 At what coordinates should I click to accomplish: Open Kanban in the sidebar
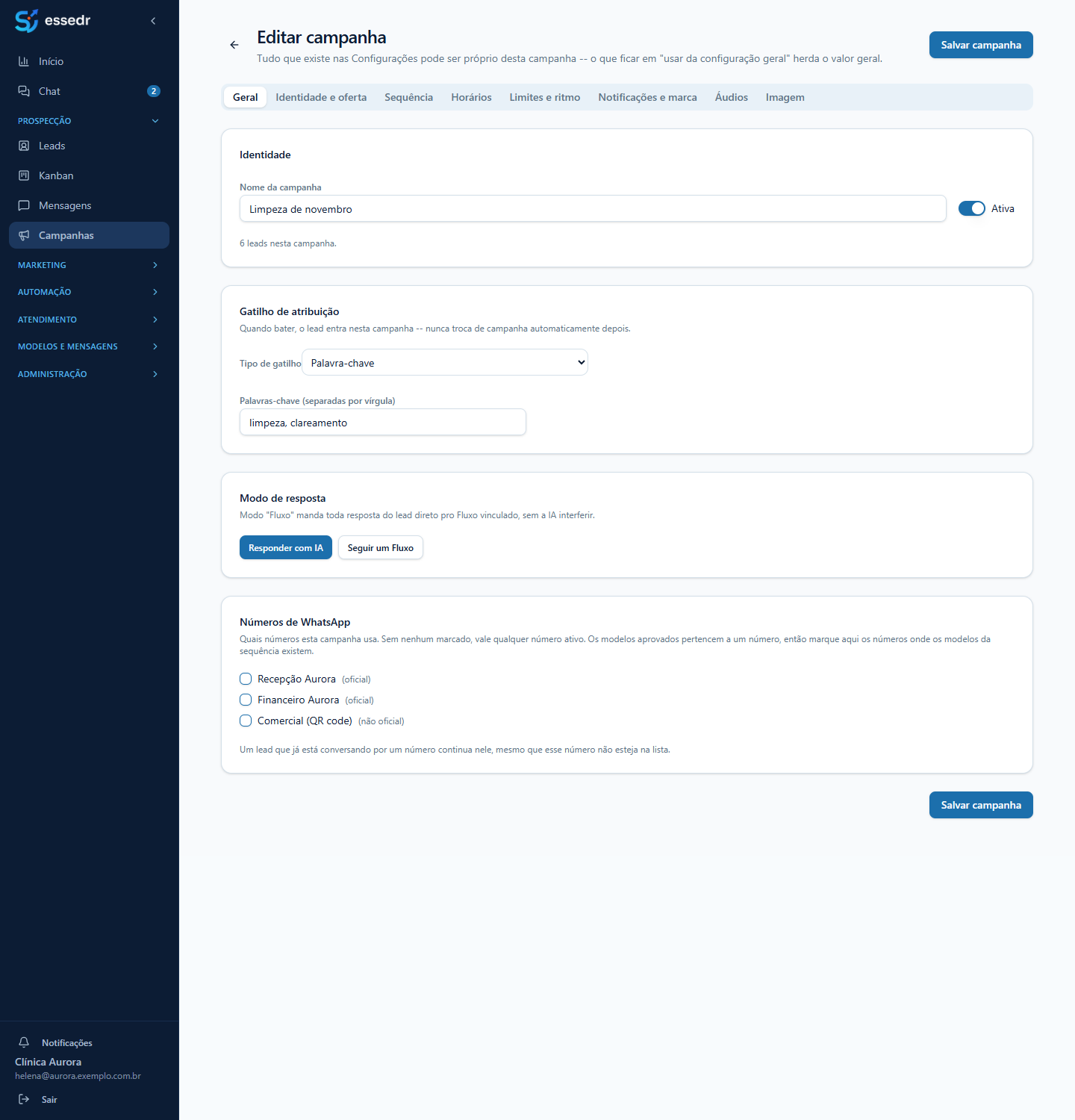(x=90, y=175)
